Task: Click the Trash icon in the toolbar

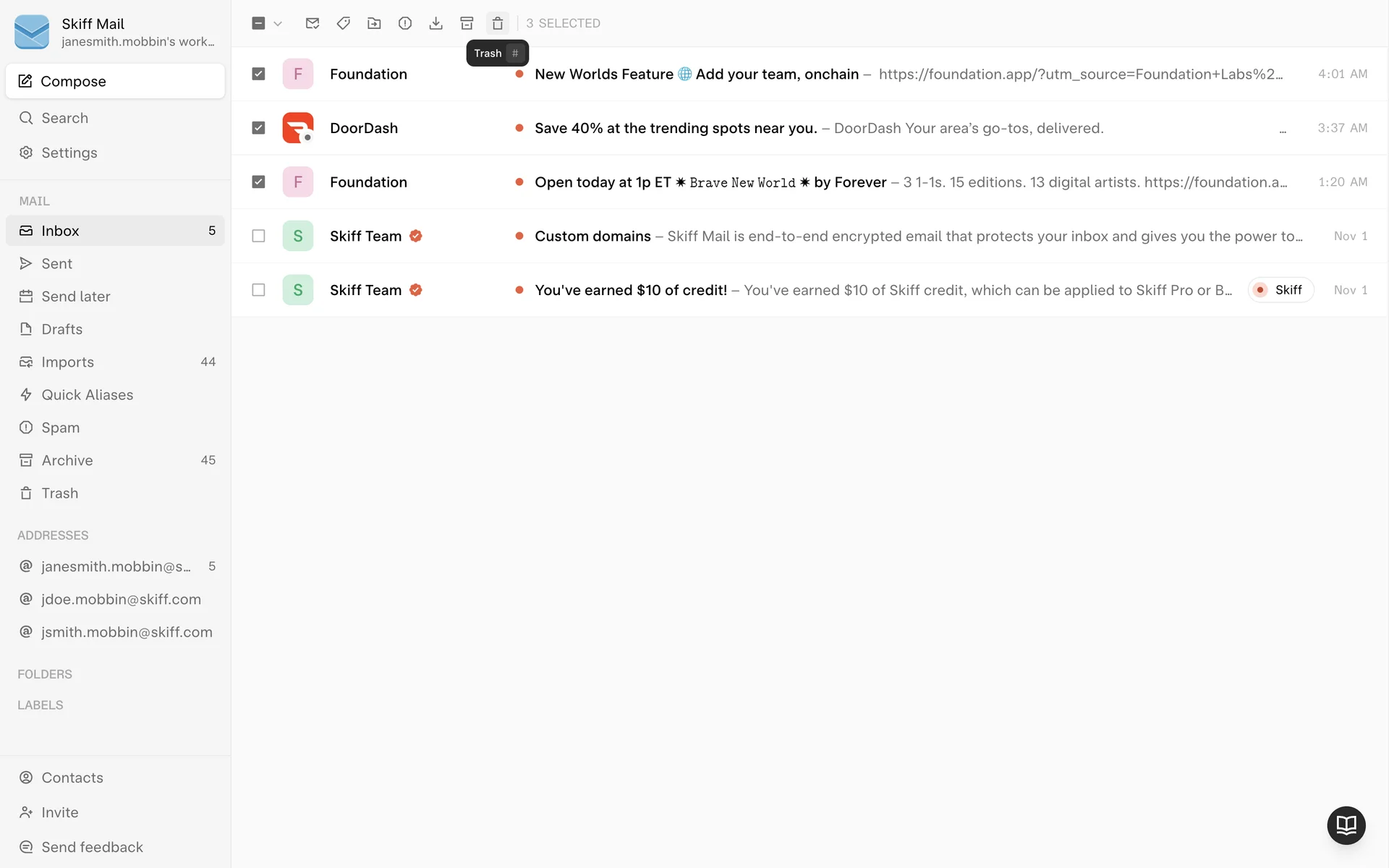Action: [497, 23]
